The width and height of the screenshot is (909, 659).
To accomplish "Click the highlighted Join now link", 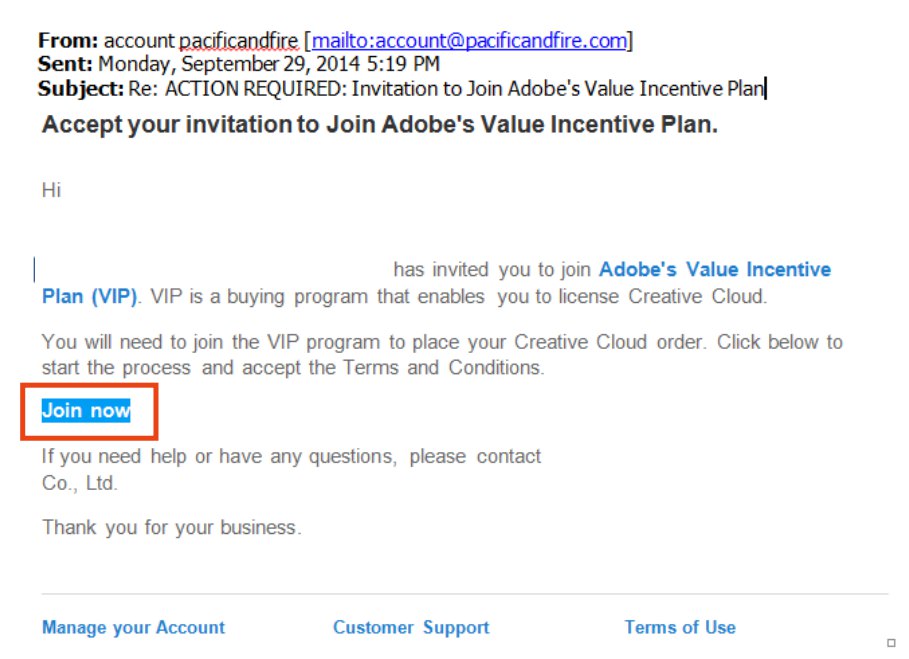I will coord(86,410).
